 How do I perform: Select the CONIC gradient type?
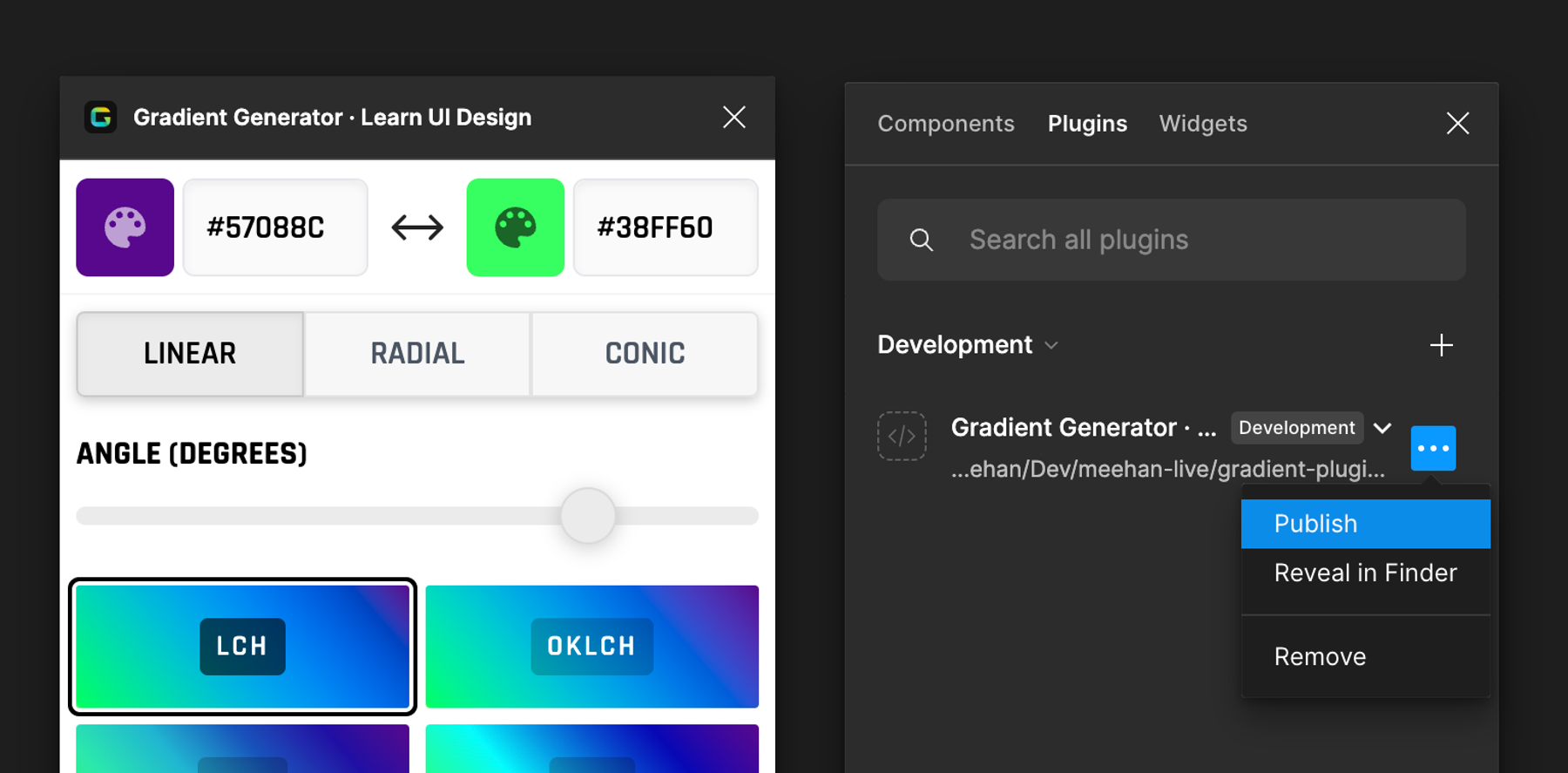pos(645,354)
